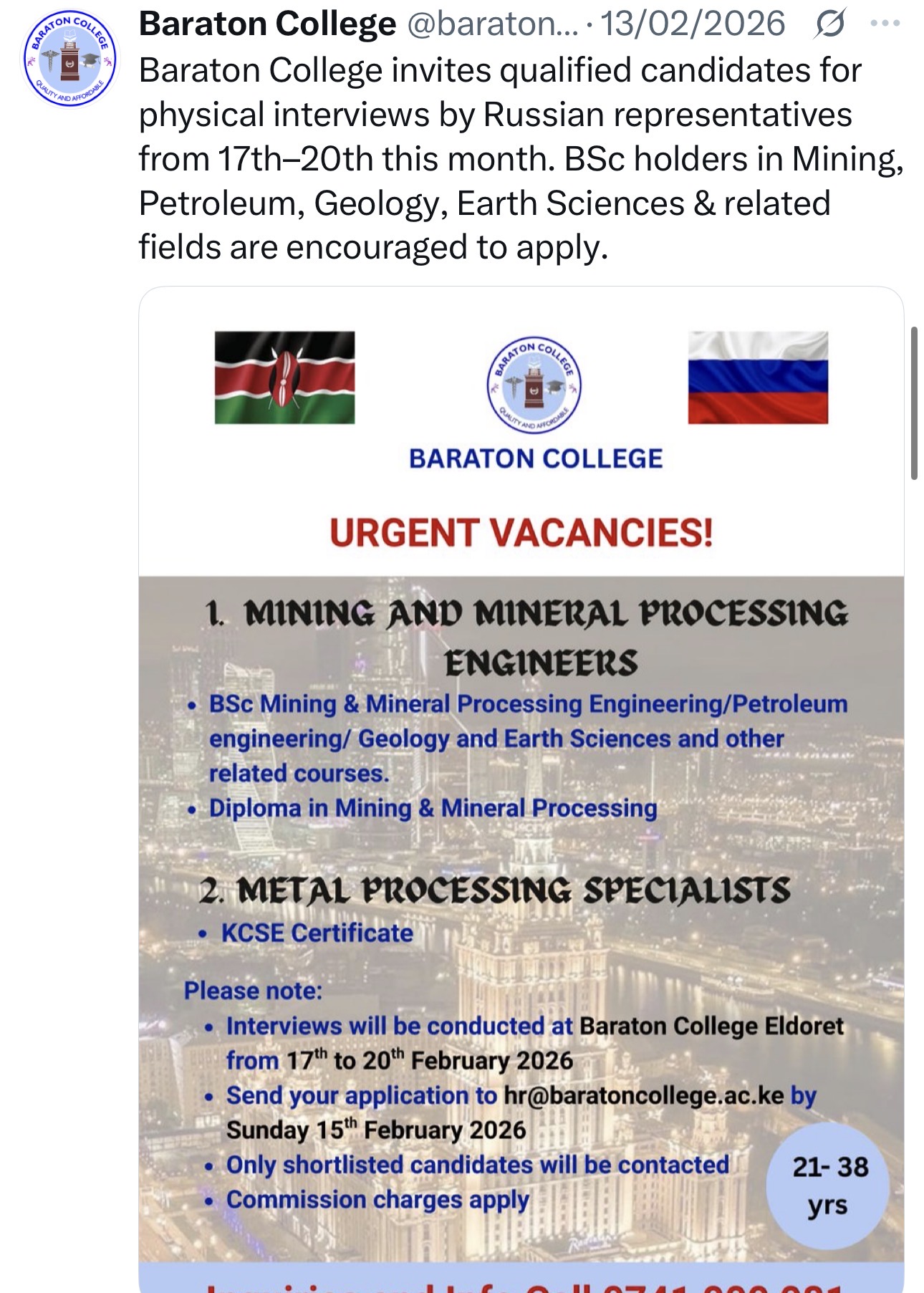Click the 21-38 yrs age circle

tap(829, 1186)
